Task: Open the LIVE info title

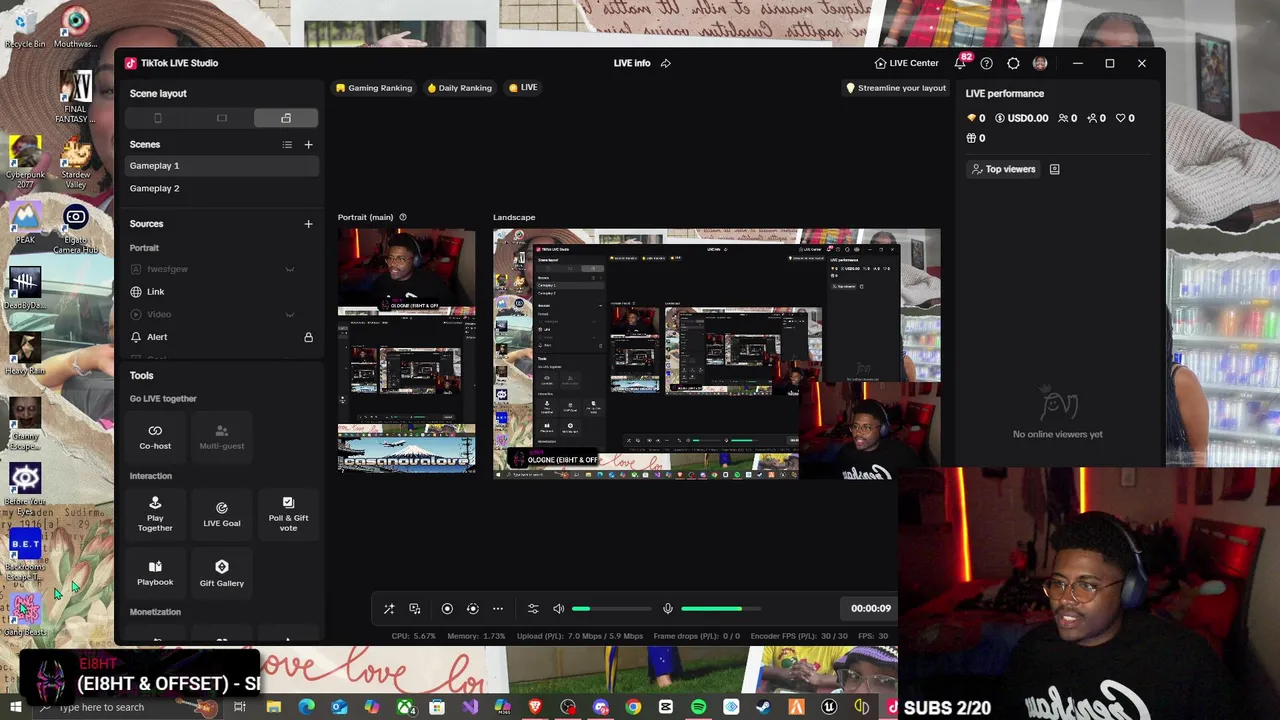Action: coord(632,63)
